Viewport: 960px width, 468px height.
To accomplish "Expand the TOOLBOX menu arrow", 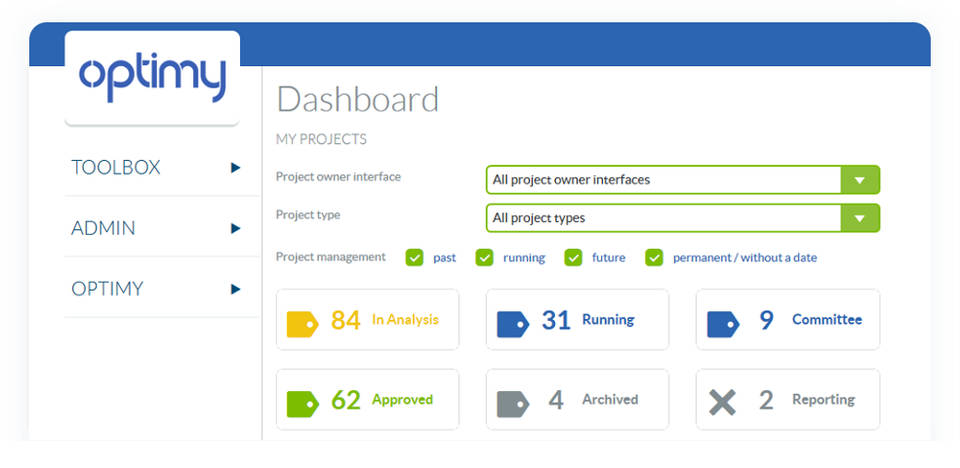I will (236, 167).
